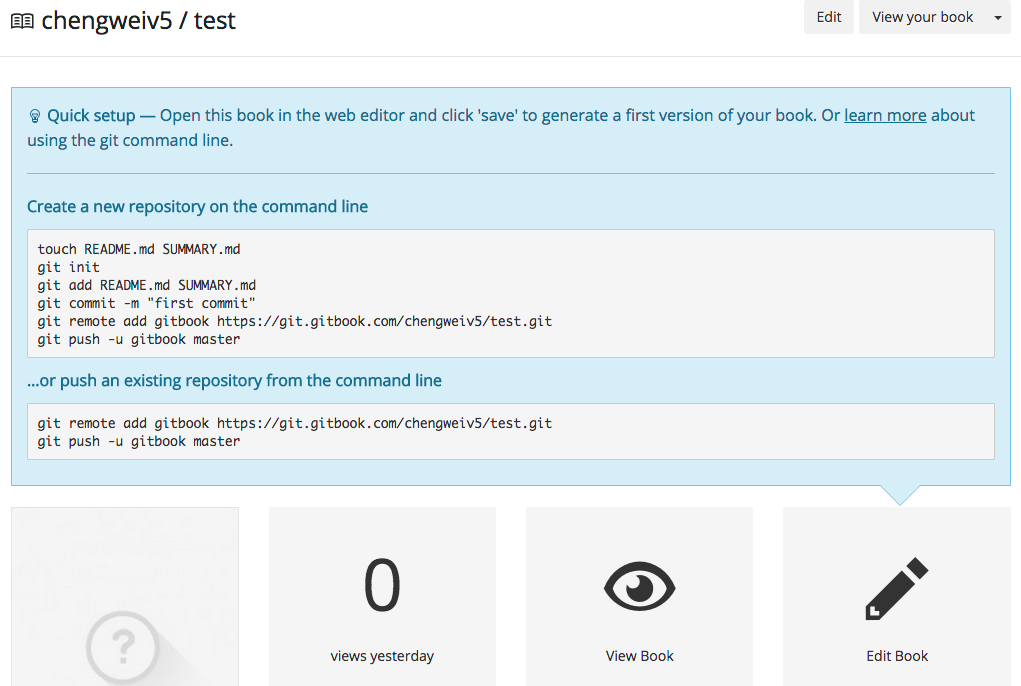Select the 'Edit Book' text label

pos(897,656)
